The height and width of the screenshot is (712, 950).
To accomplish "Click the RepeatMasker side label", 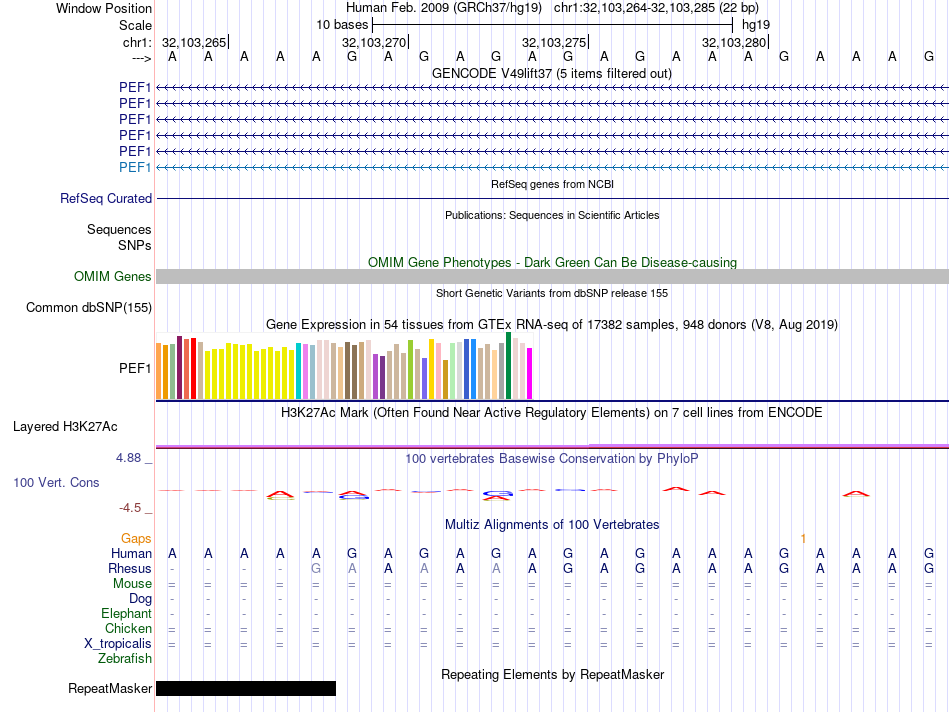I will point(110,688).
